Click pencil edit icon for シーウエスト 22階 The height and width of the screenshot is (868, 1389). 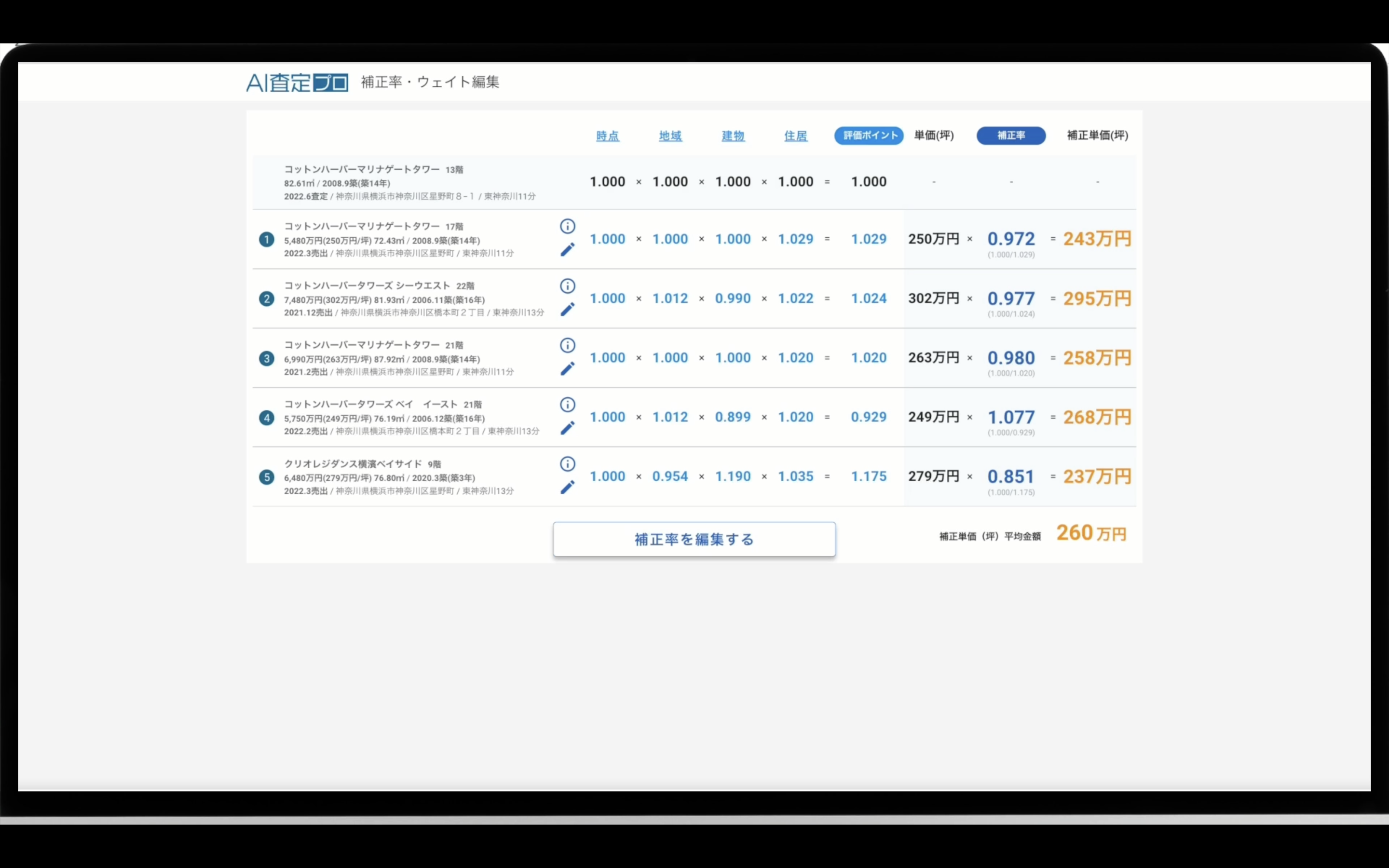click(x=567, y=310)
